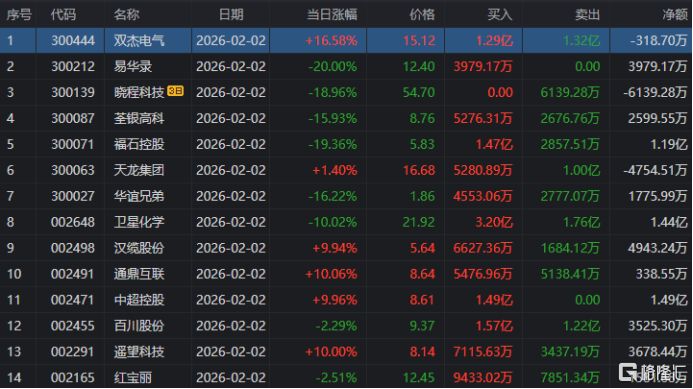Select stock name 通鼎互联

pyautogui.click(x=139, y=274)
